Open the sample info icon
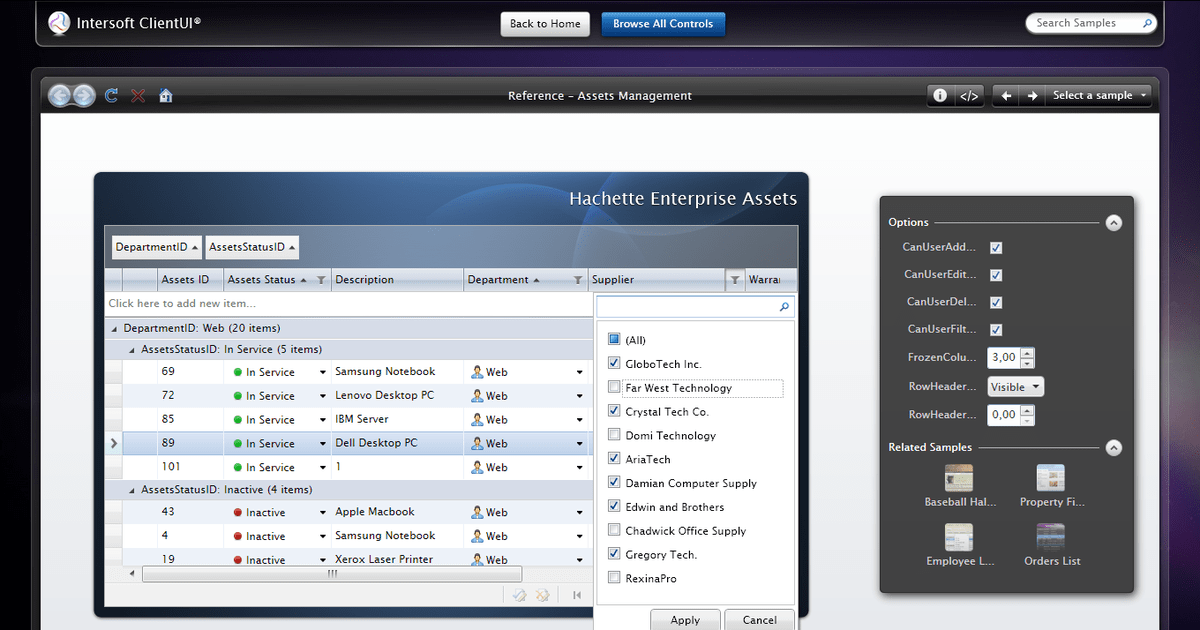Screen dimensions: 1200x630 [x=939, y=95]
